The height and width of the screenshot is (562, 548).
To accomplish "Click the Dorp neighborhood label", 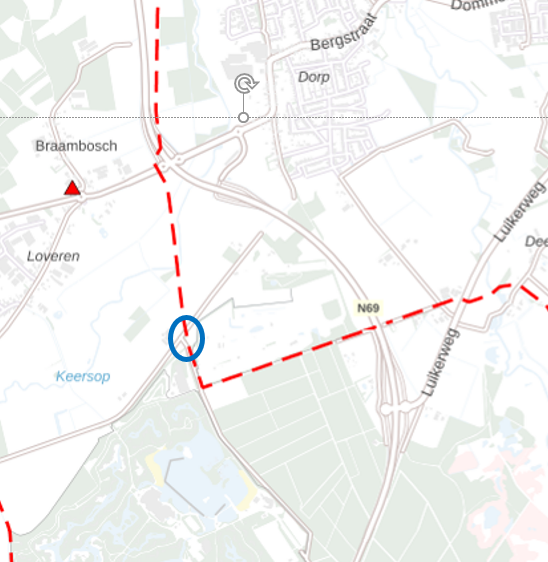I will coord(314,77).
